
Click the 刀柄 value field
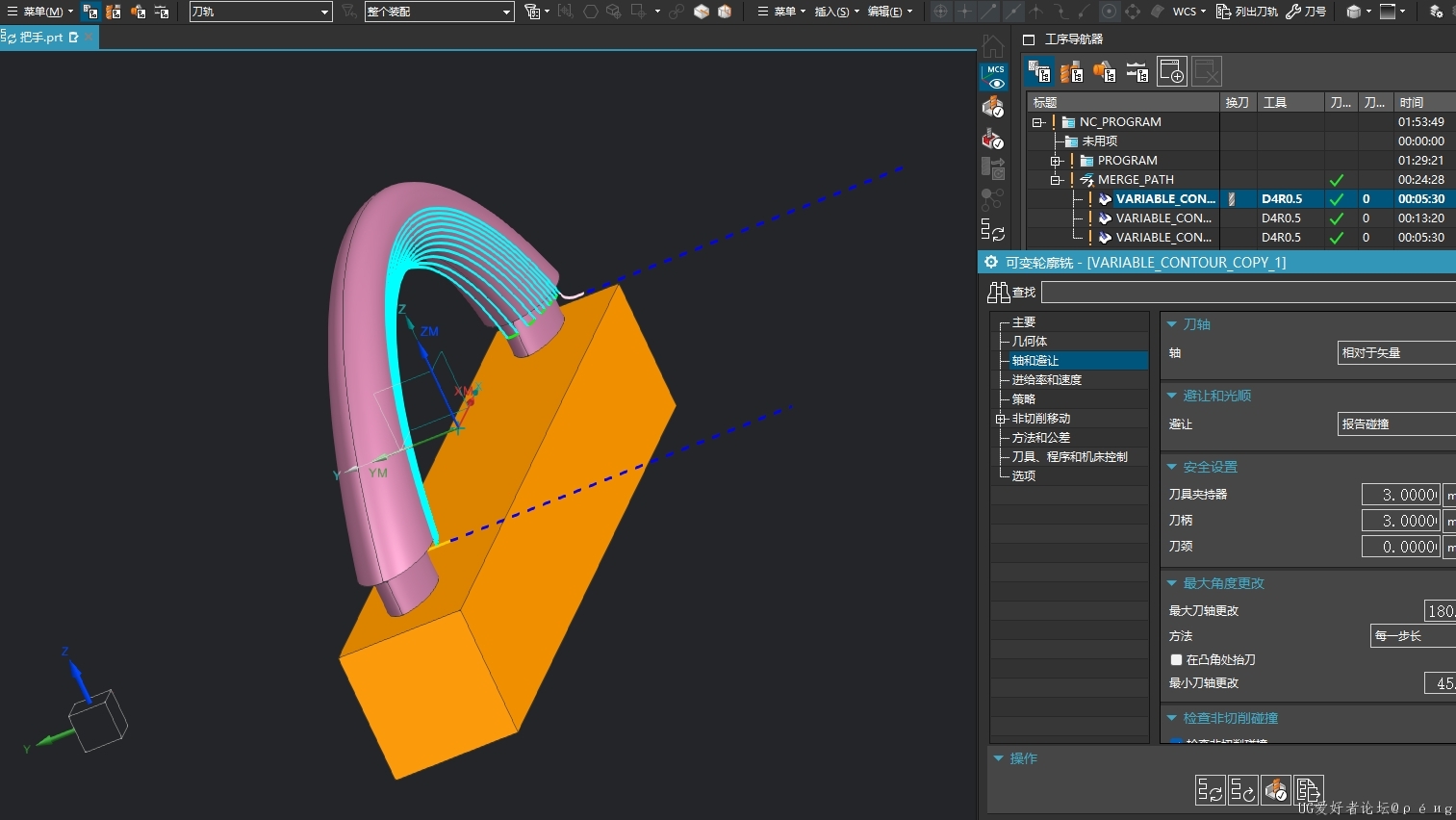(1401, 521)
